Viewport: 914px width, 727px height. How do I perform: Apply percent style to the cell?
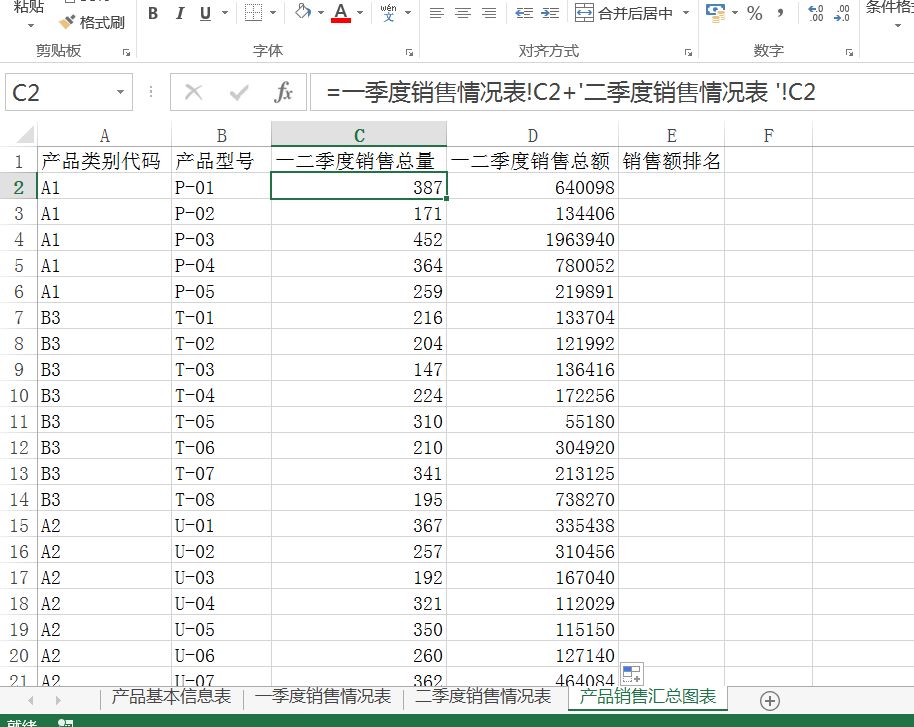(755, 14)
